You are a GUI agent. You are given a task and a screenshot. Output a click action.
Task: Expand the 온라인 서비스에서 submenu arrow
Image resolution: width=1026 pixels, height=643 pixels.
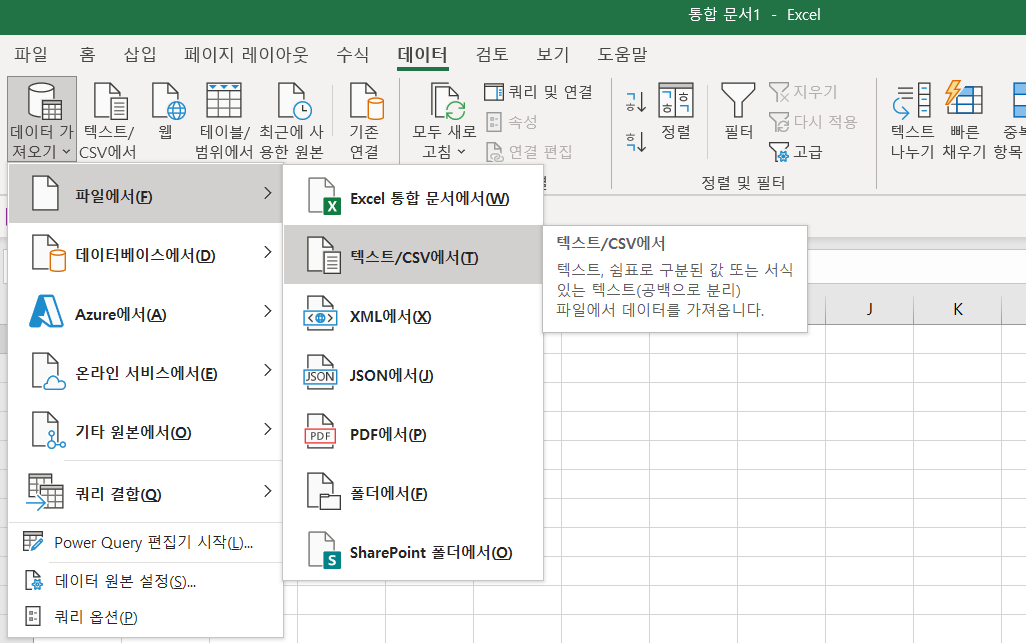(267, 371)
